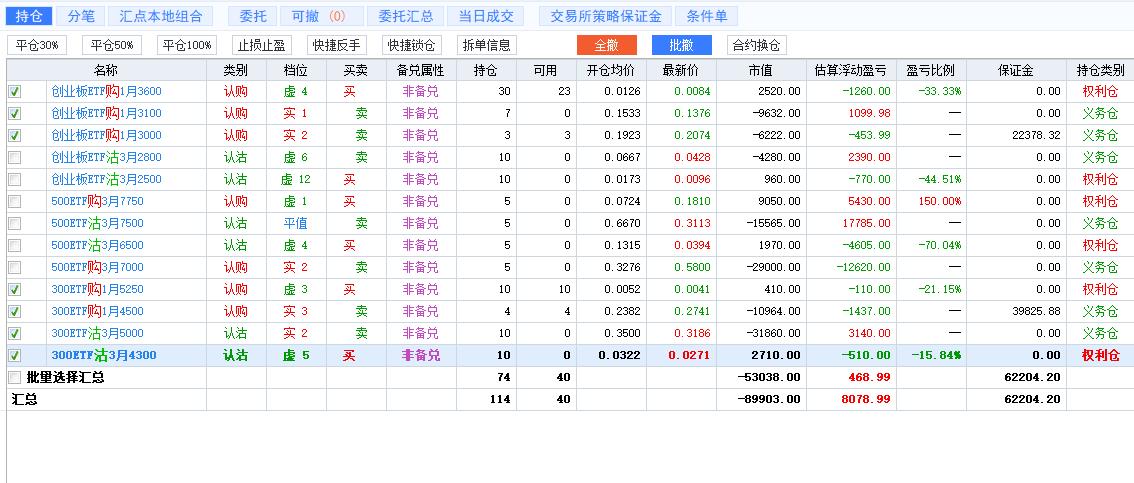Select highlighted contract 300ETF沽3月4300
Image resolution: width=1134 pixels, height=483 pixels.
point(103,355)
